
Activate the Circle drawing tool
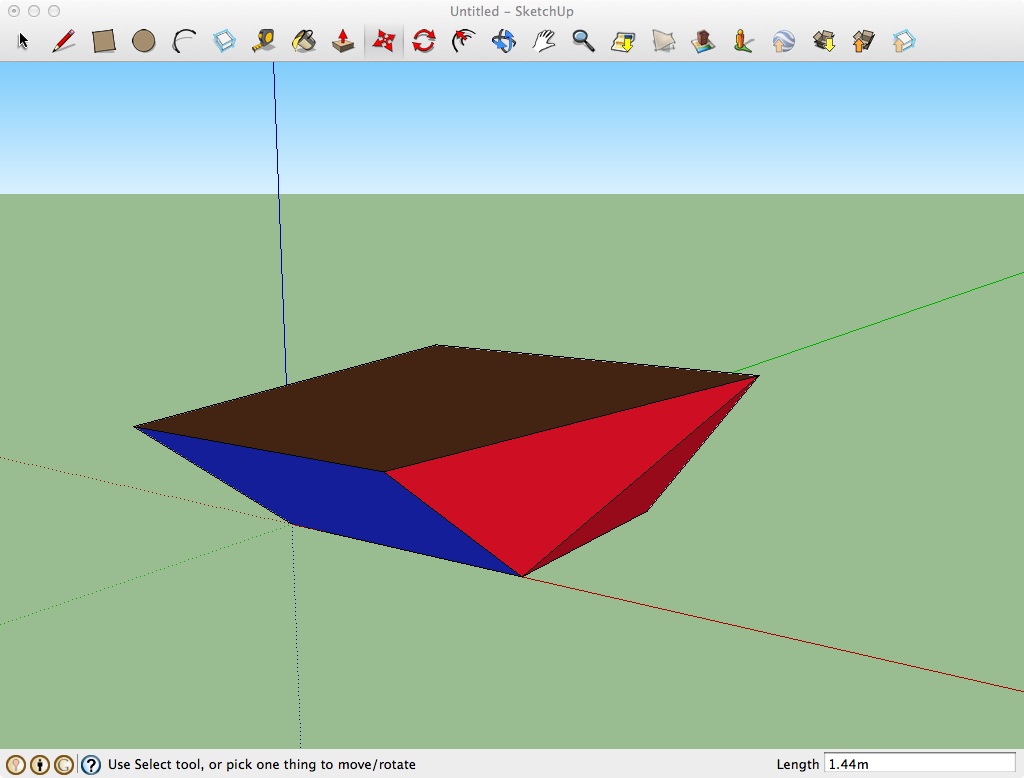click(x=144, y=41)
